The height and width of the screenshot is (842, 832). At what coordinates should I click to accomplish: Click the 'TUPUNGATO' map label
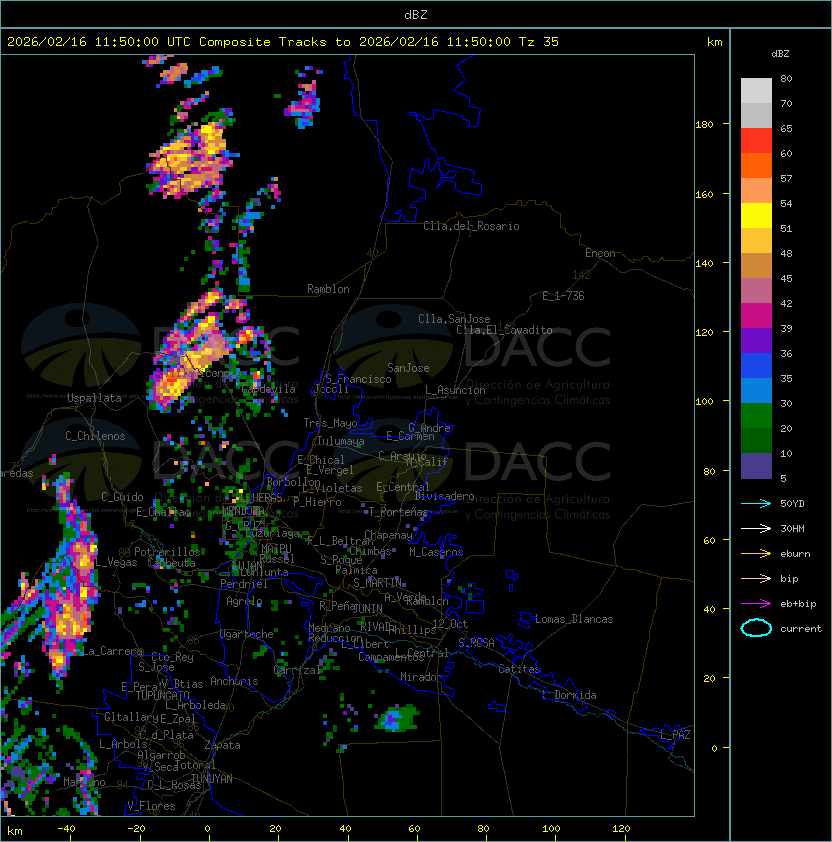pyautogui.click(x=162, y=696)
